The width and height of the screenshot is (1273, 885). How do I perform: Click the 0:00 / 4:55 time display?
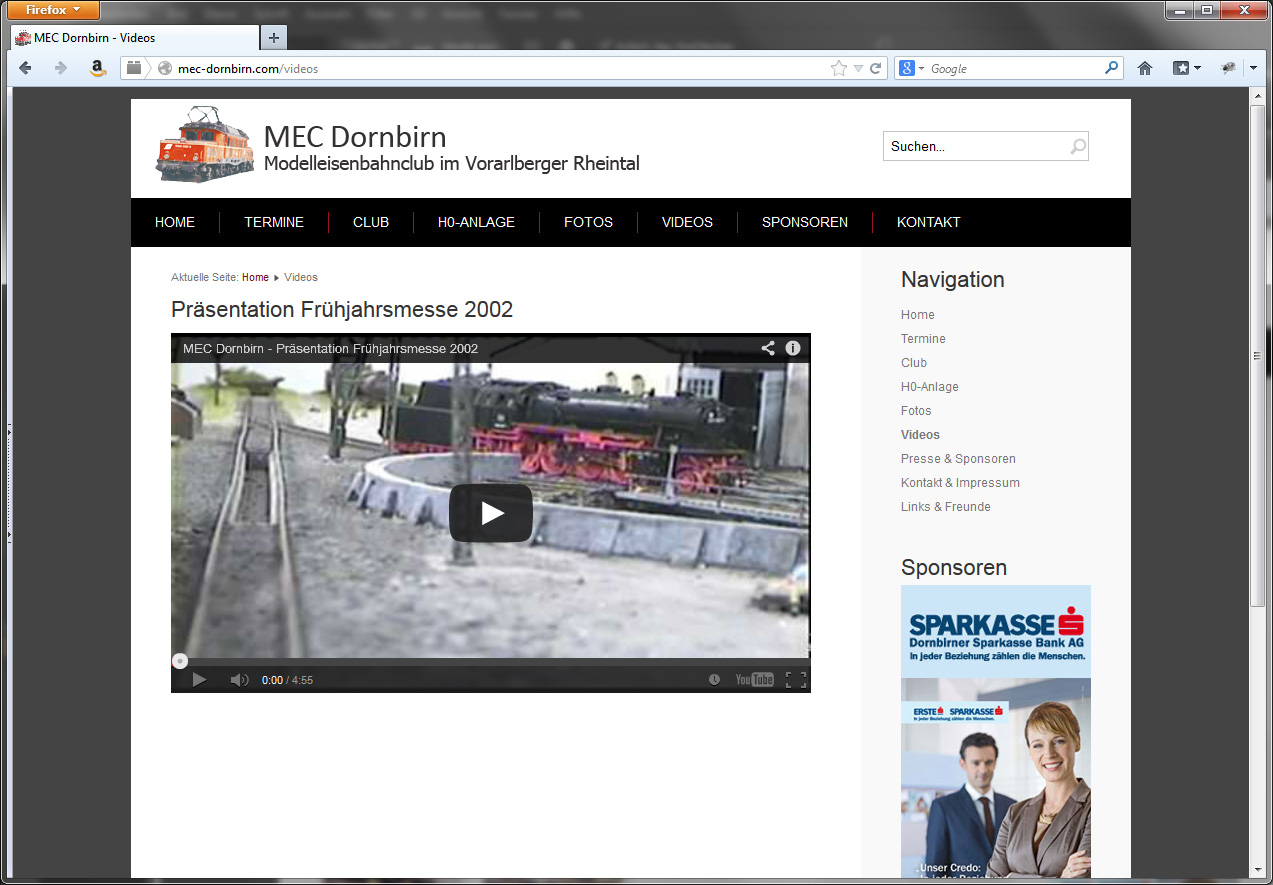pyautogui.click(x=287, y=680)
